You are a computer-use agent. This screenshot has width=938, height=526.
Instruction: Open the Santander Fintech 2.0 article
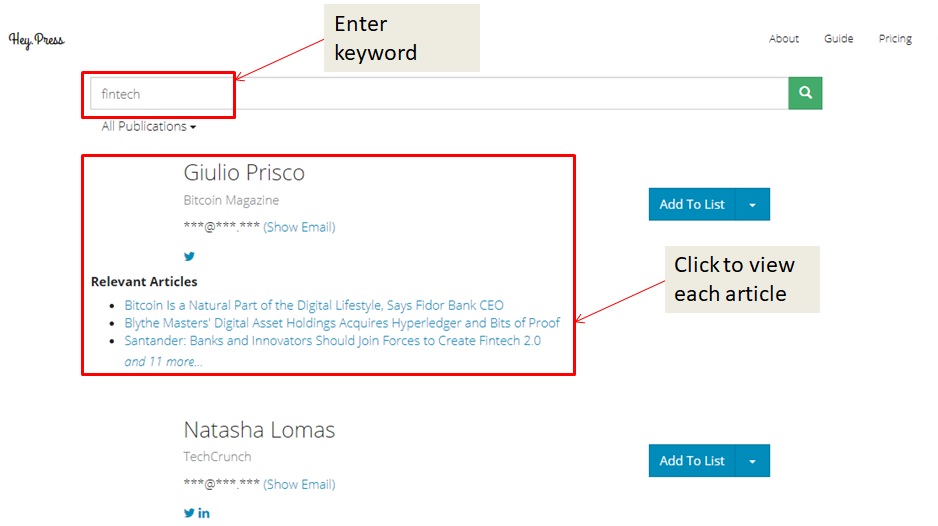tap(332, 341)
